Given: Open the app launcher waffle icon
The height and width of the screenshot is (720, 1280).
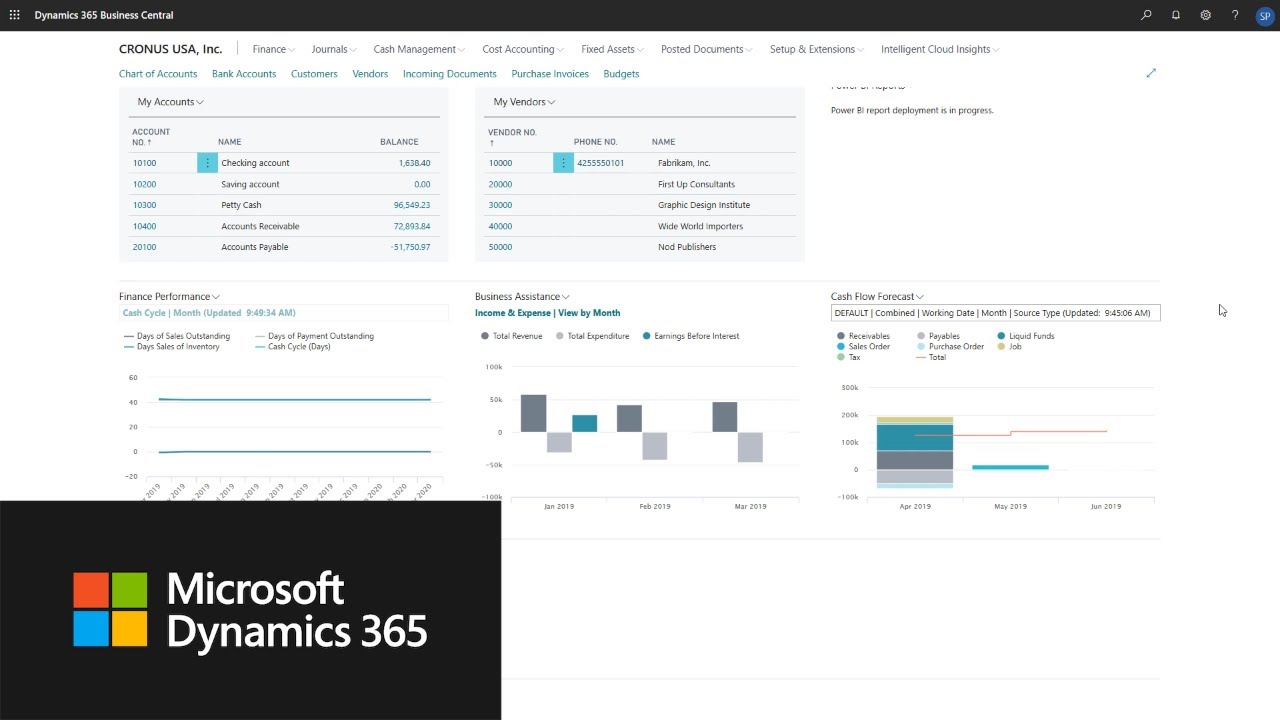Looking at the screenshot, I should pos(14,15).
